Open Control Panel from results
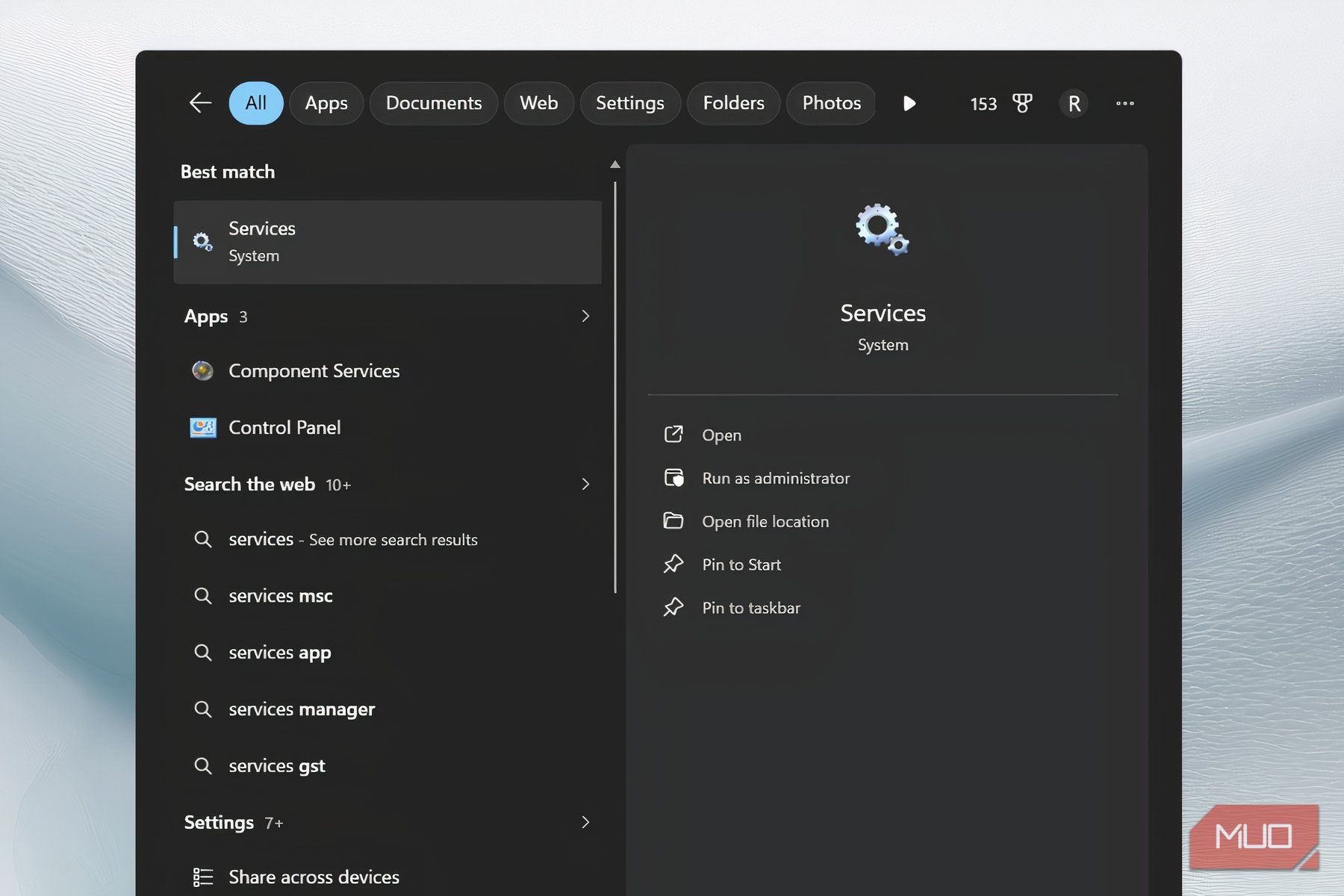1344x896 pixels. pos(284,428)
